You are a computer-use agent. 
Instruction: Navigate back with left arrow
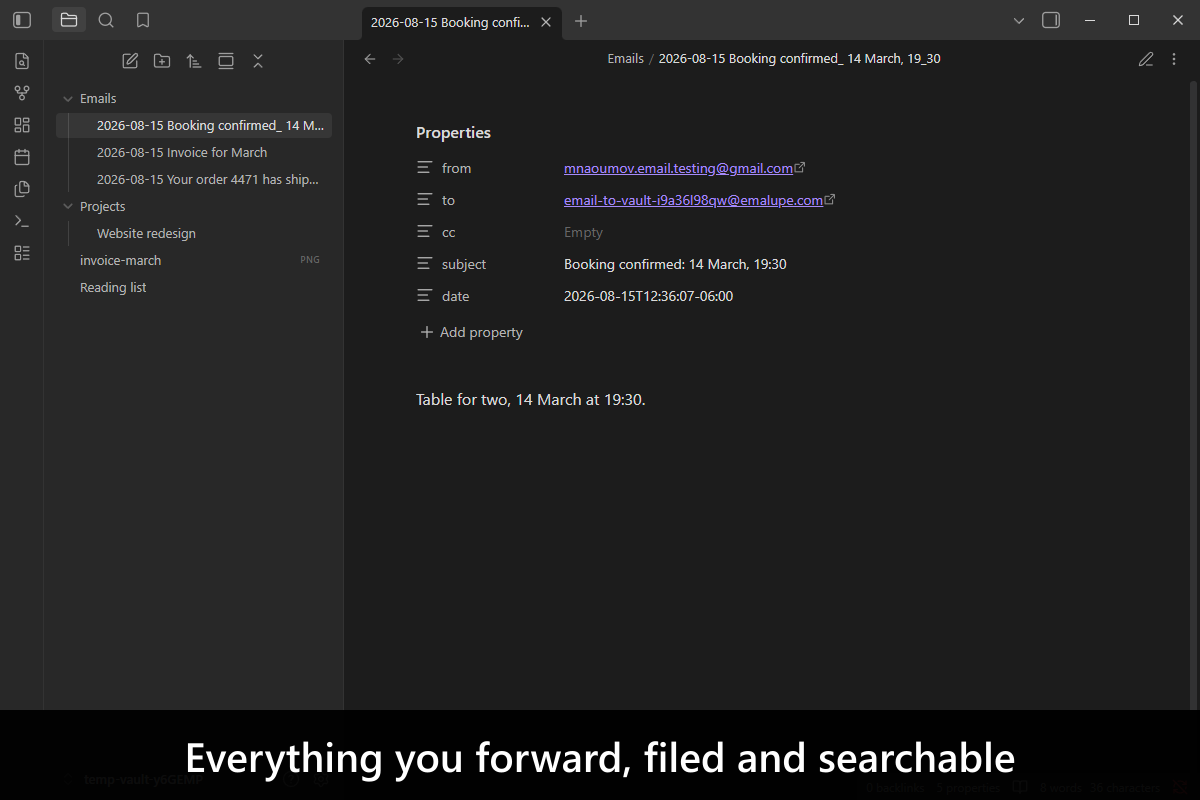370,59
